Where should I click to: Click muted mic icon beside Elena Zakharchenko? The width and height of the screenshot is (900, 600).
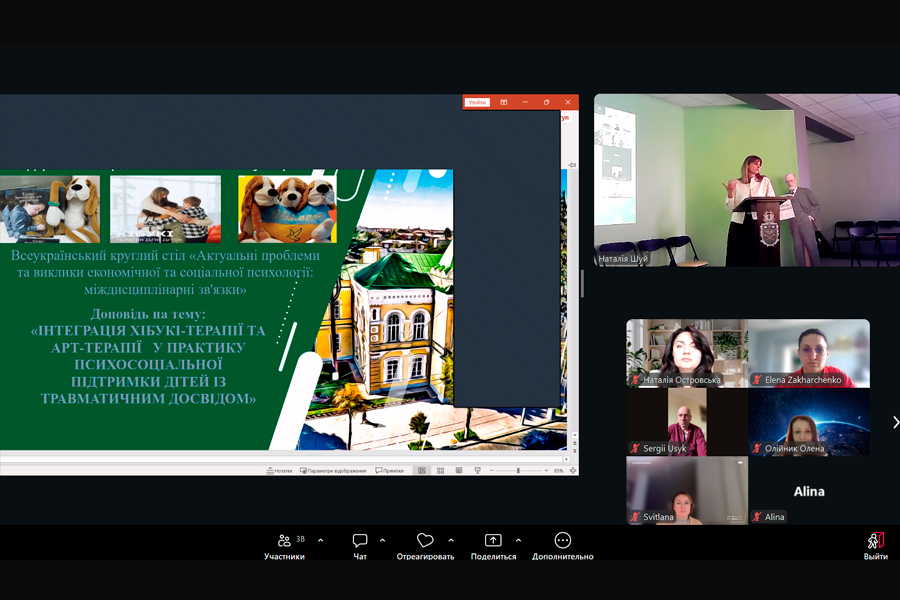(757, 380)
